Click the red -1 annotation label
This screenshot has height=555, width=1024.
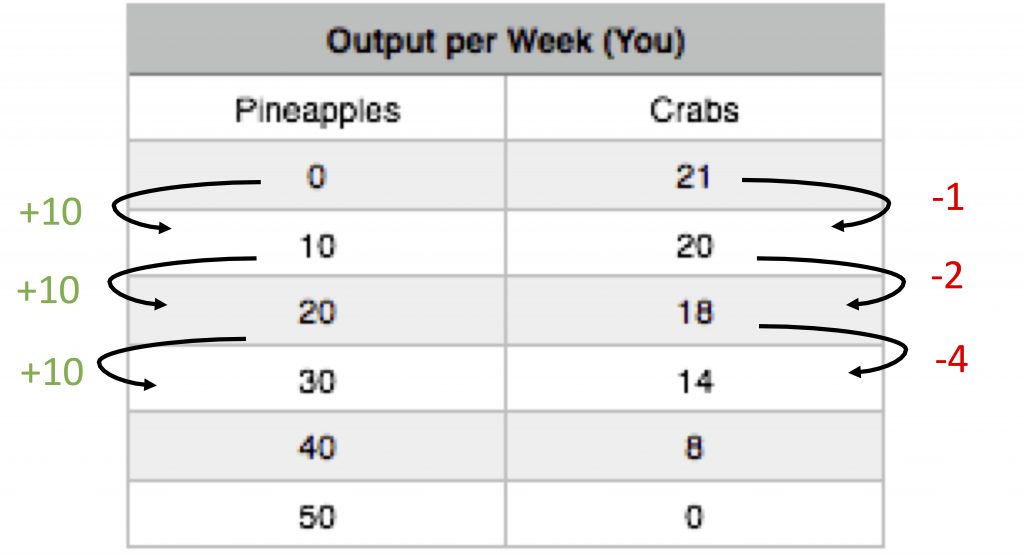coord(945,200)
